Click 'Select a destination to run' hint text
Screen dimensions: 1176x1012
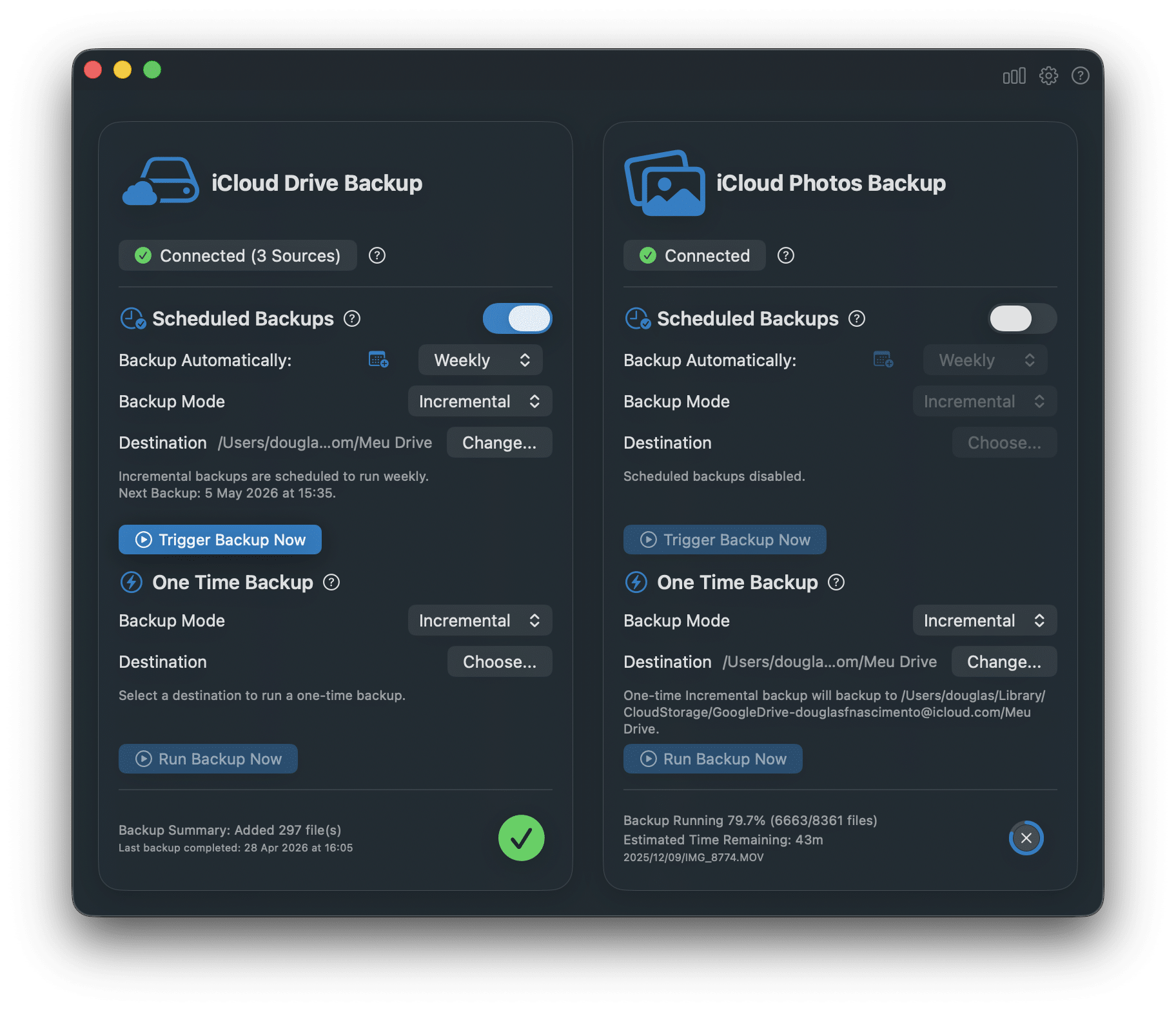coord(262,696)
